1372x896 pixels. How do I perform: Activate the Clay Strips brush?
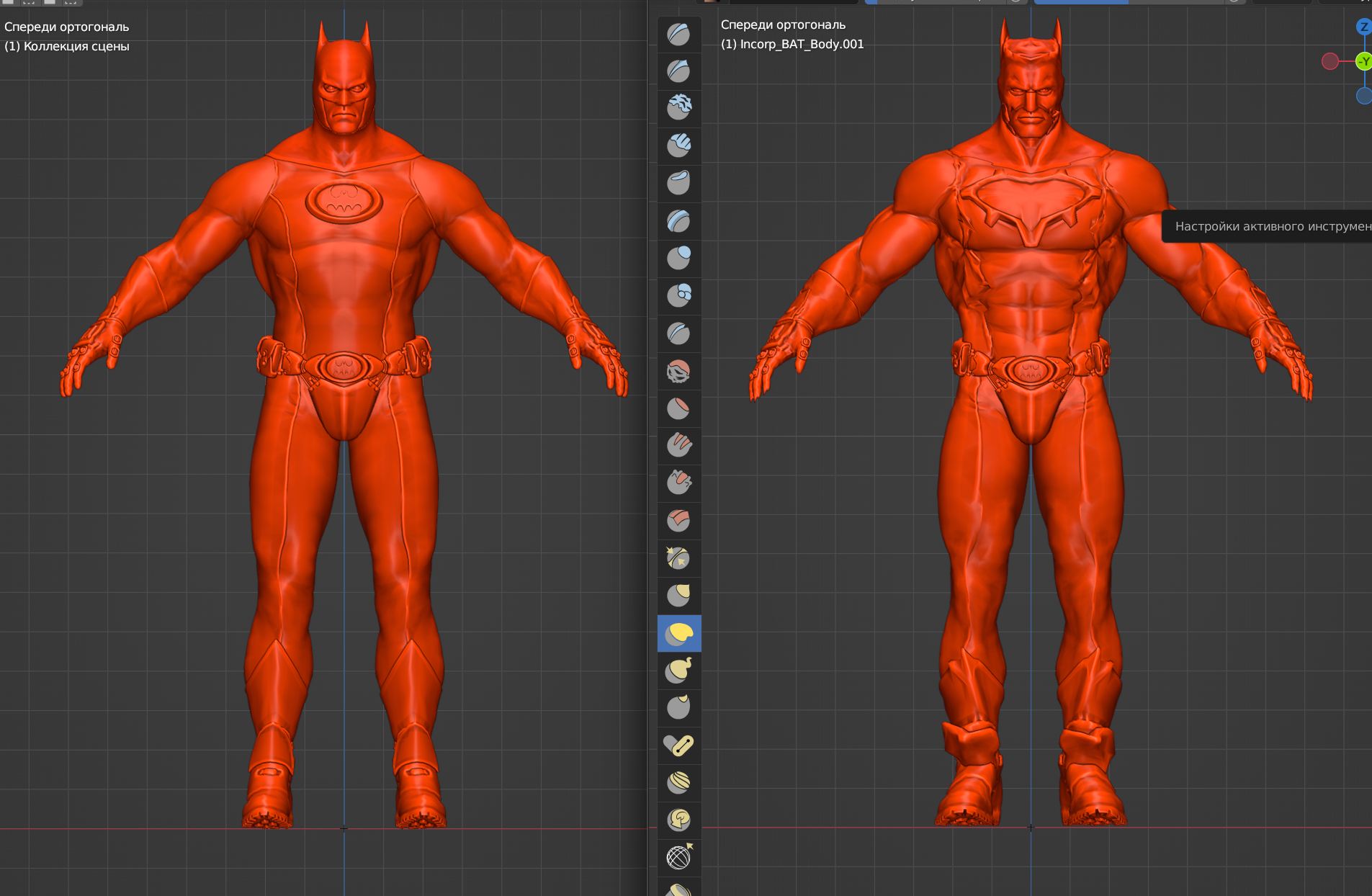click(679, 146)
